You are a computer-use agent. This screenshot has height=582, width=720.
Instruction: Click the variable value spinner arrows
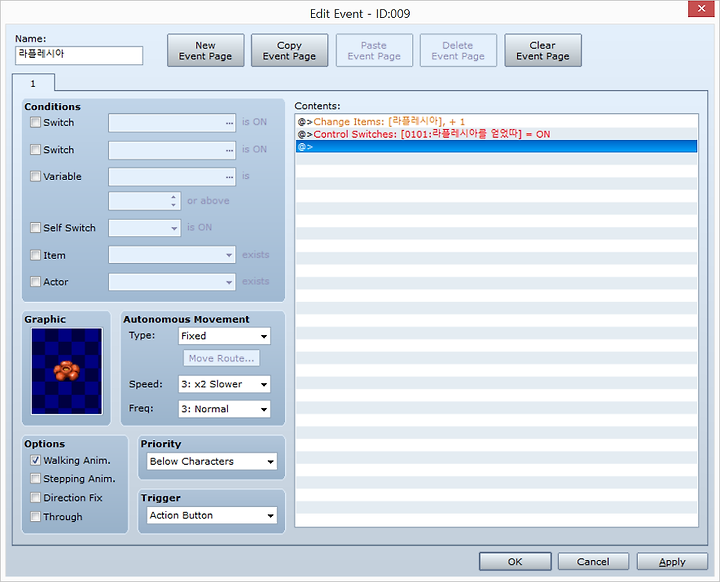click(173, 201)
